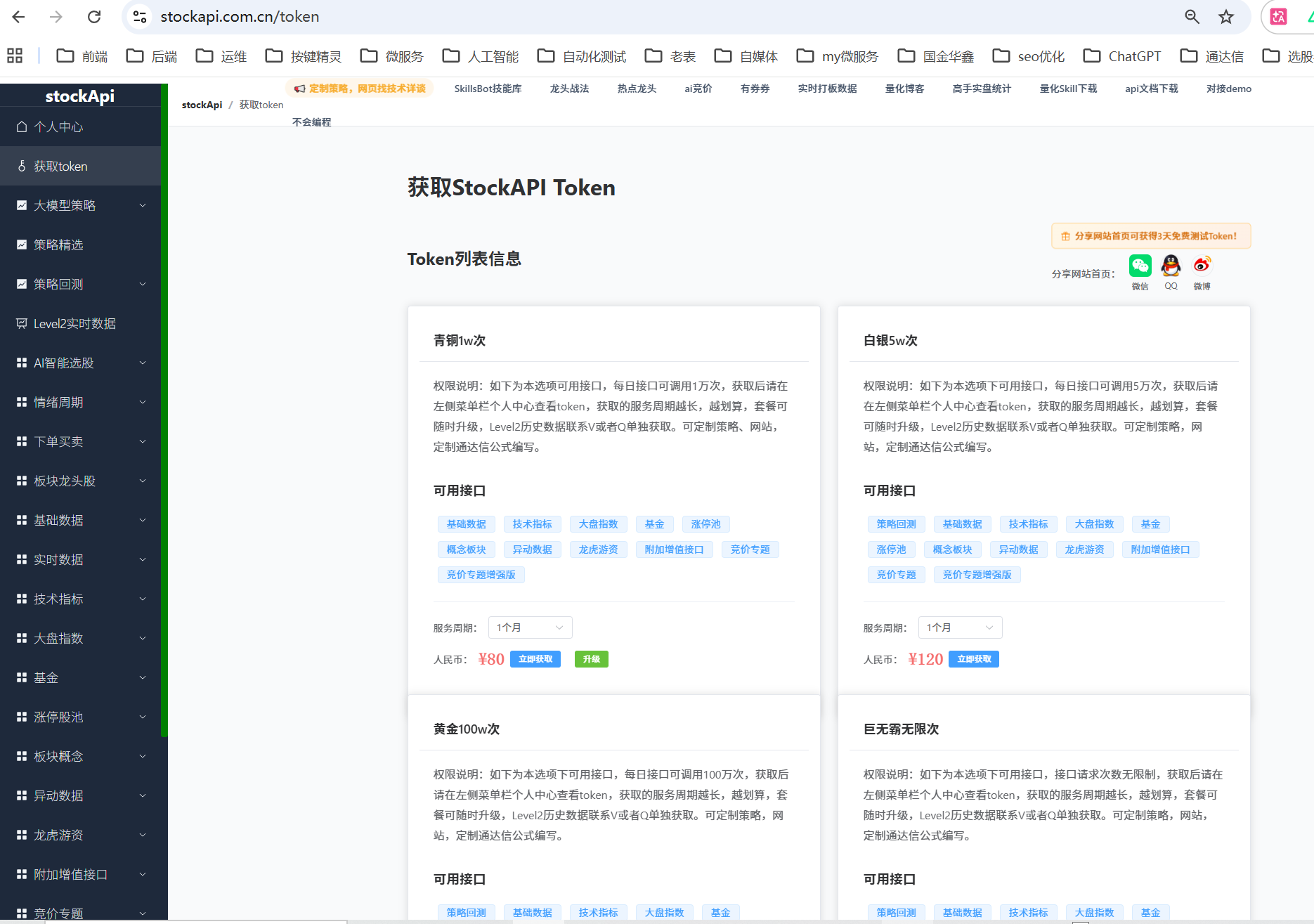Expand the 涨停股池 sidebar menu
This screenshot has height=924, width=1314.
coord(80,717)
